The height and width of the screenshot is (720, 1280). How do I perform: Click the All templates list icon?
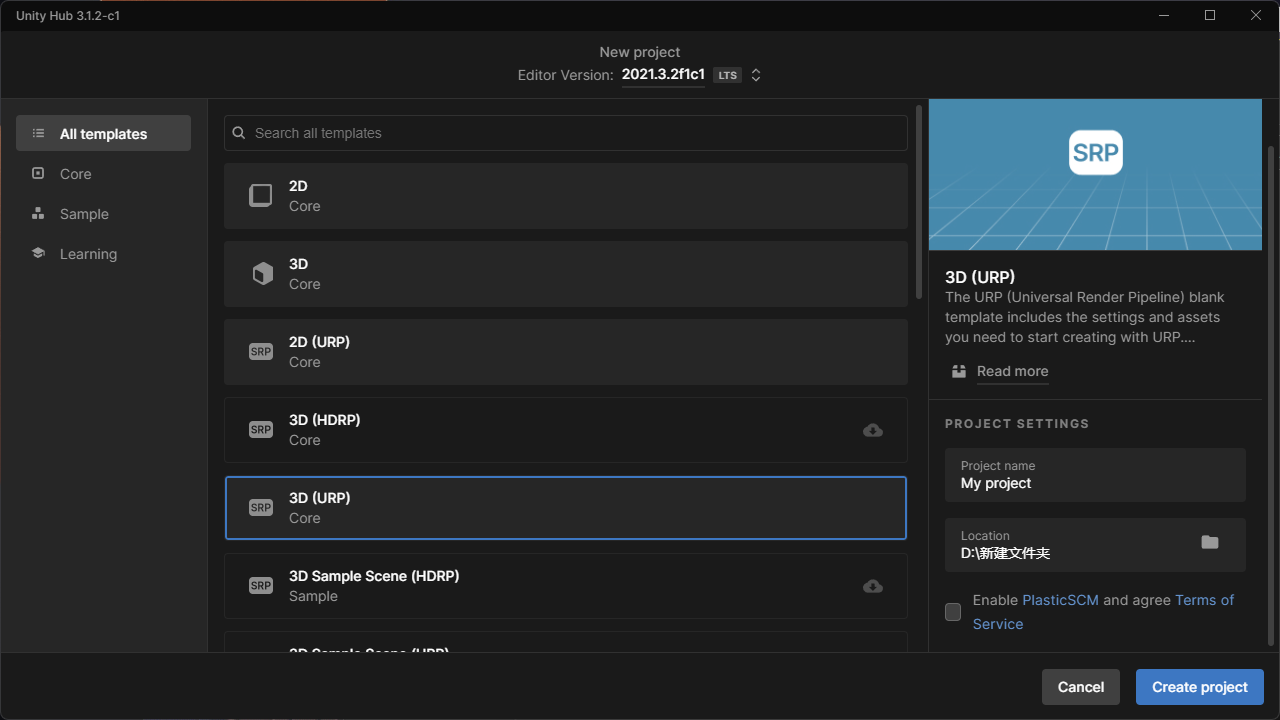tap(38, 133)
